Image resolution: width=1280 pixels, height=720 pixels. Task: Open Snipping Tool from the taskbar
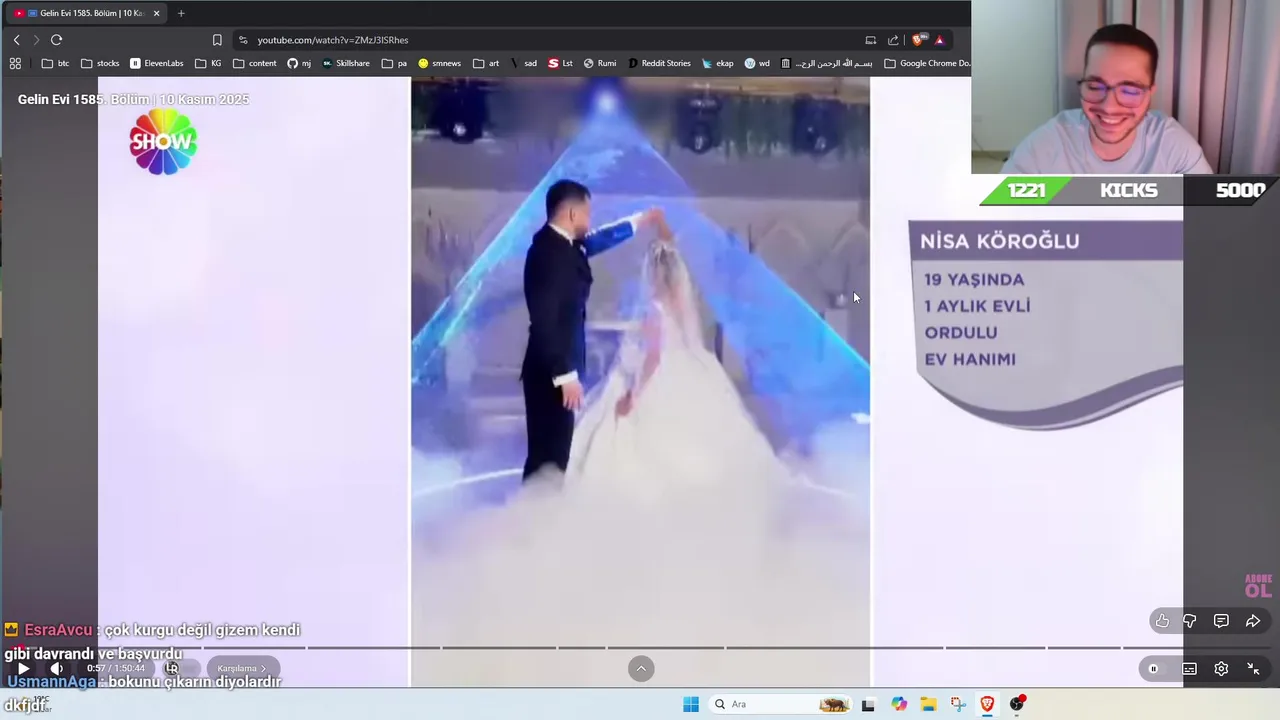point(958,704)
